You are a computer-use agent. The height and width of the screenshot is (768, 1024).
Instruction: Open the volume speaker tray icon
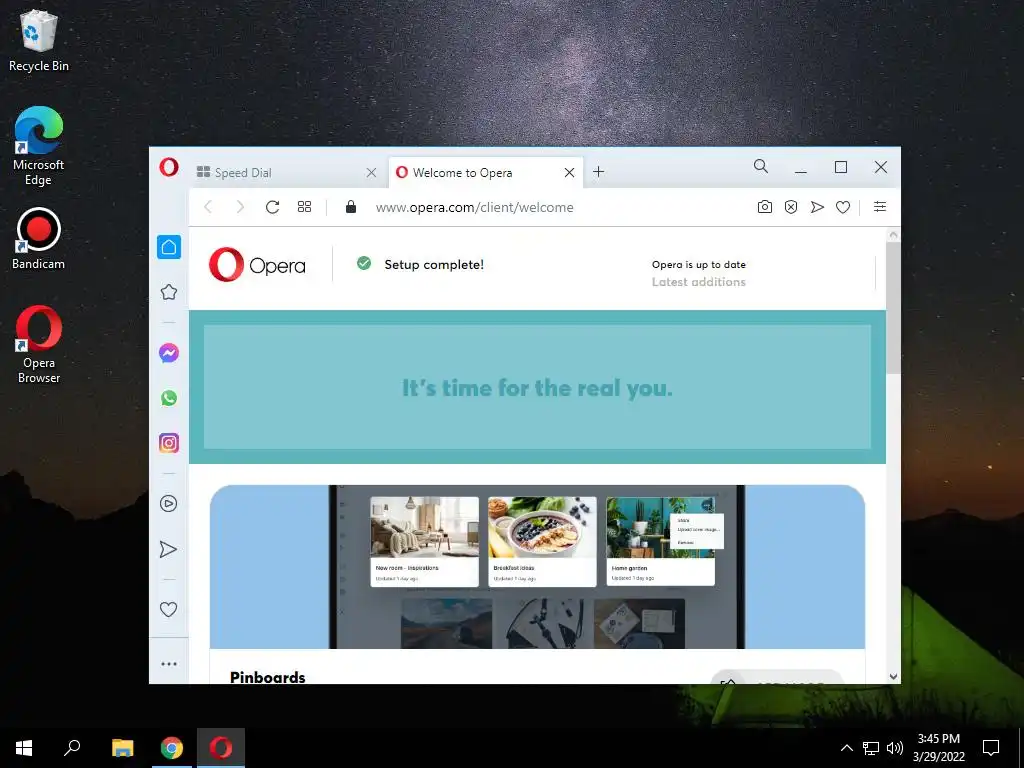pyautogui.click(x=895, y=748)
